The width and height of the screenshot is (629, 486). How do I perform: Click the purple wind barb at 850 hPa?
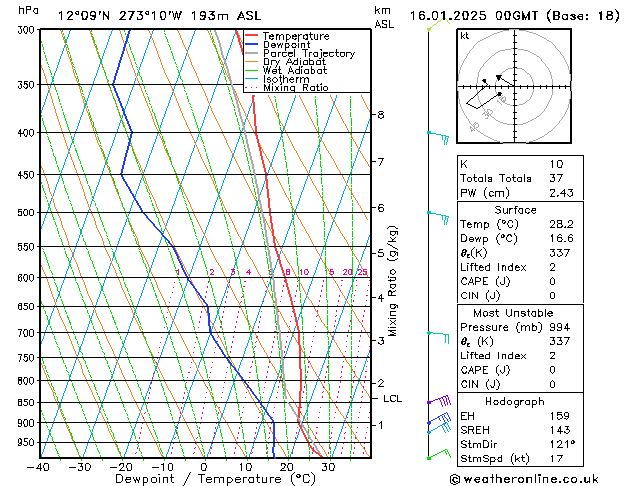(439, 400)
